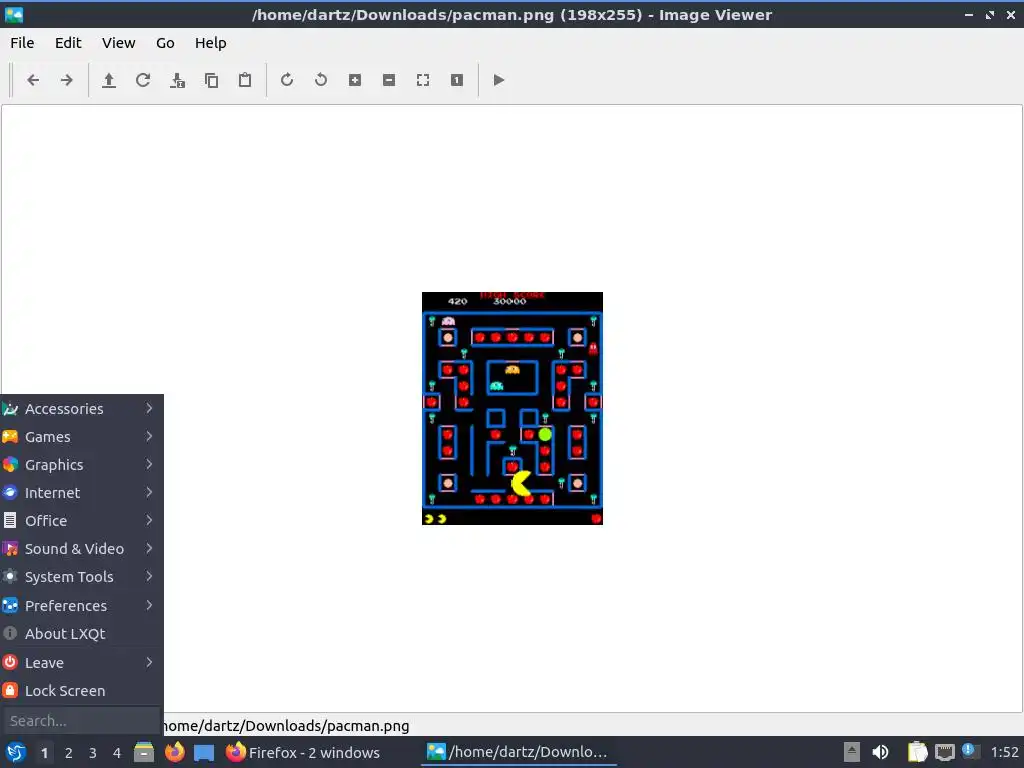The image size is (1024, 768).
Task: Click the Firefox - 2 windows taskbar button
Action: coord(304,752)
